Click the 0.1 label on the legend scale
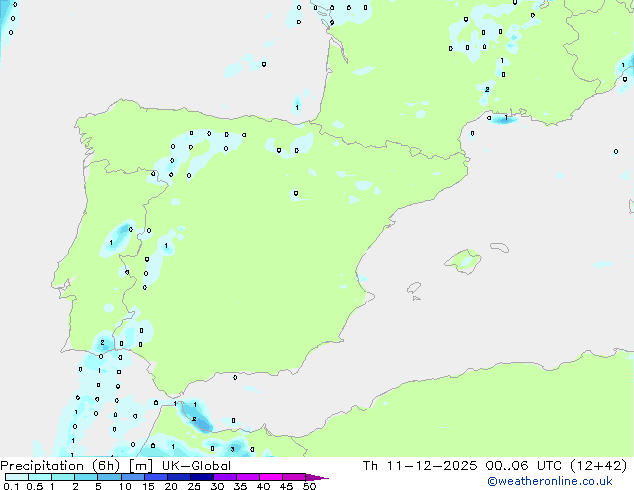Image resolution: width=634 pixels, height=490 pixels. click(10, 487)
